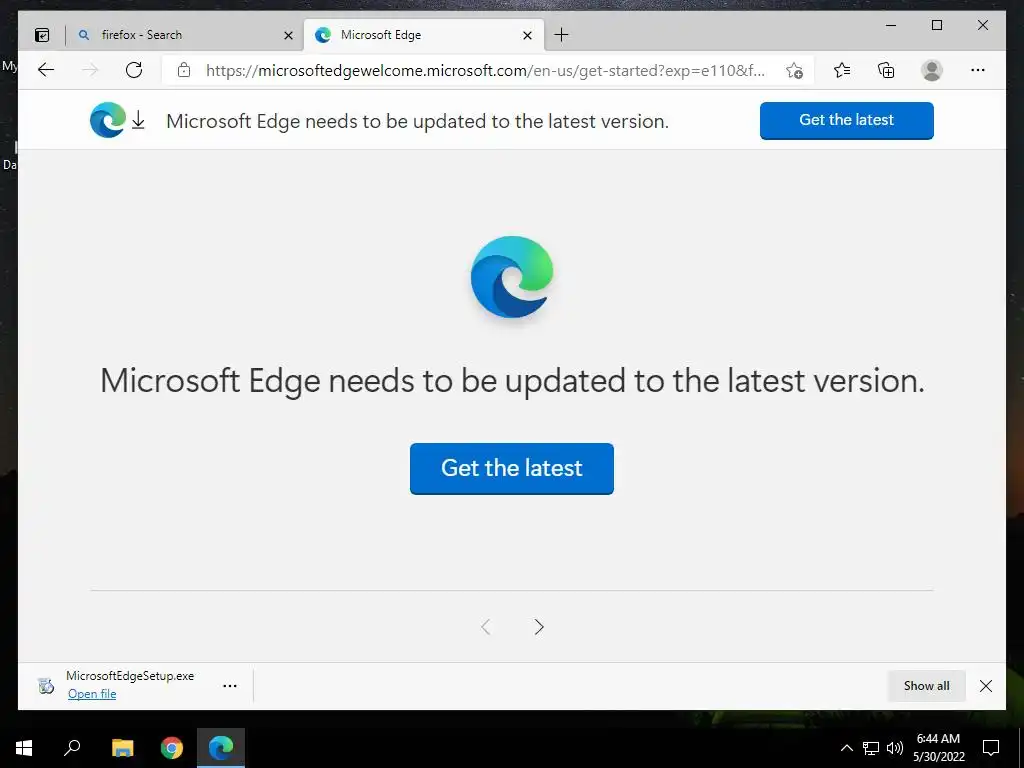1024x768 pixels.
Task: Open taskbar clock and date
Action: 938,748
